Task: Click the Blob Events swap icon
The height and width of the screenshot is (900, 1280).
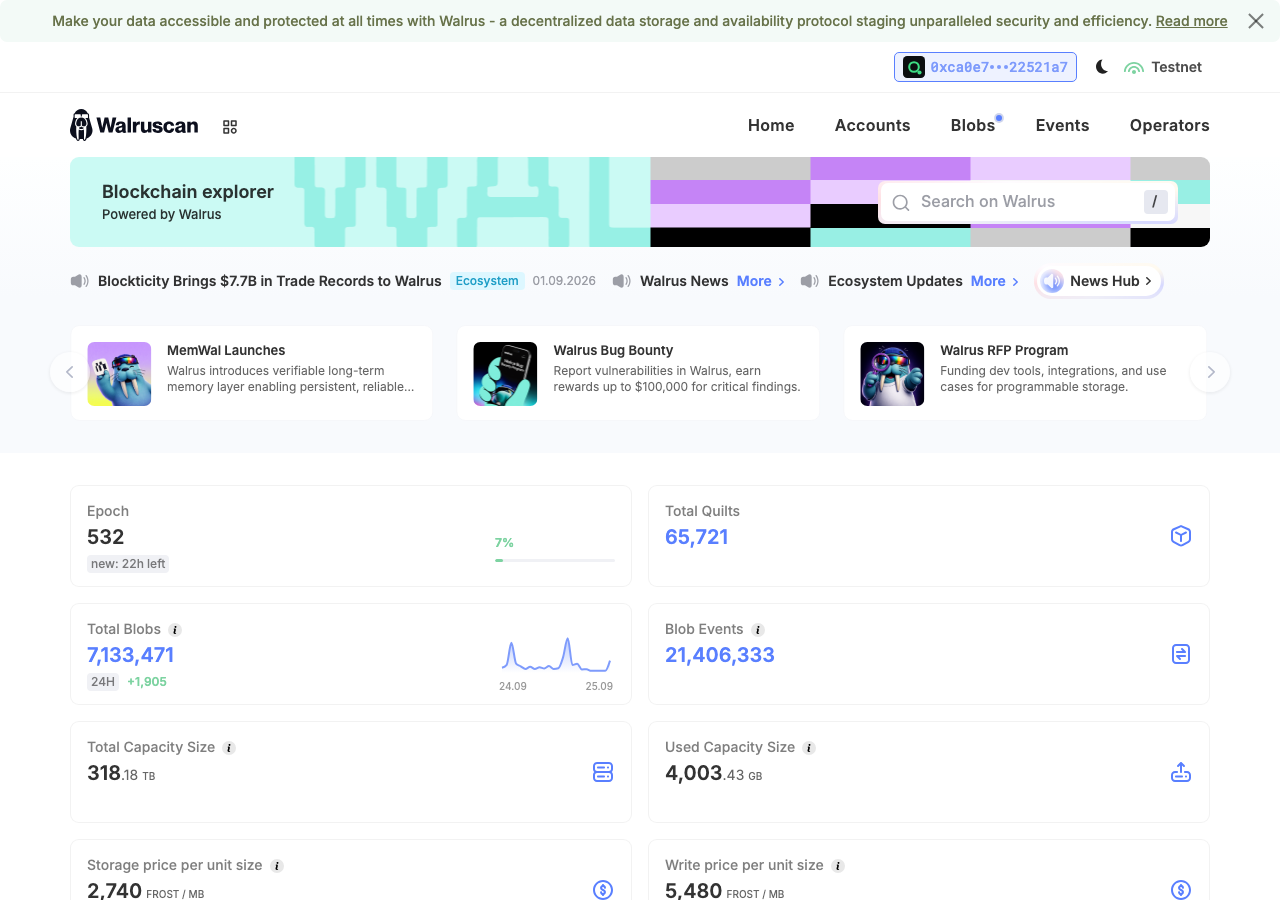Action: tap(1181, 654)
